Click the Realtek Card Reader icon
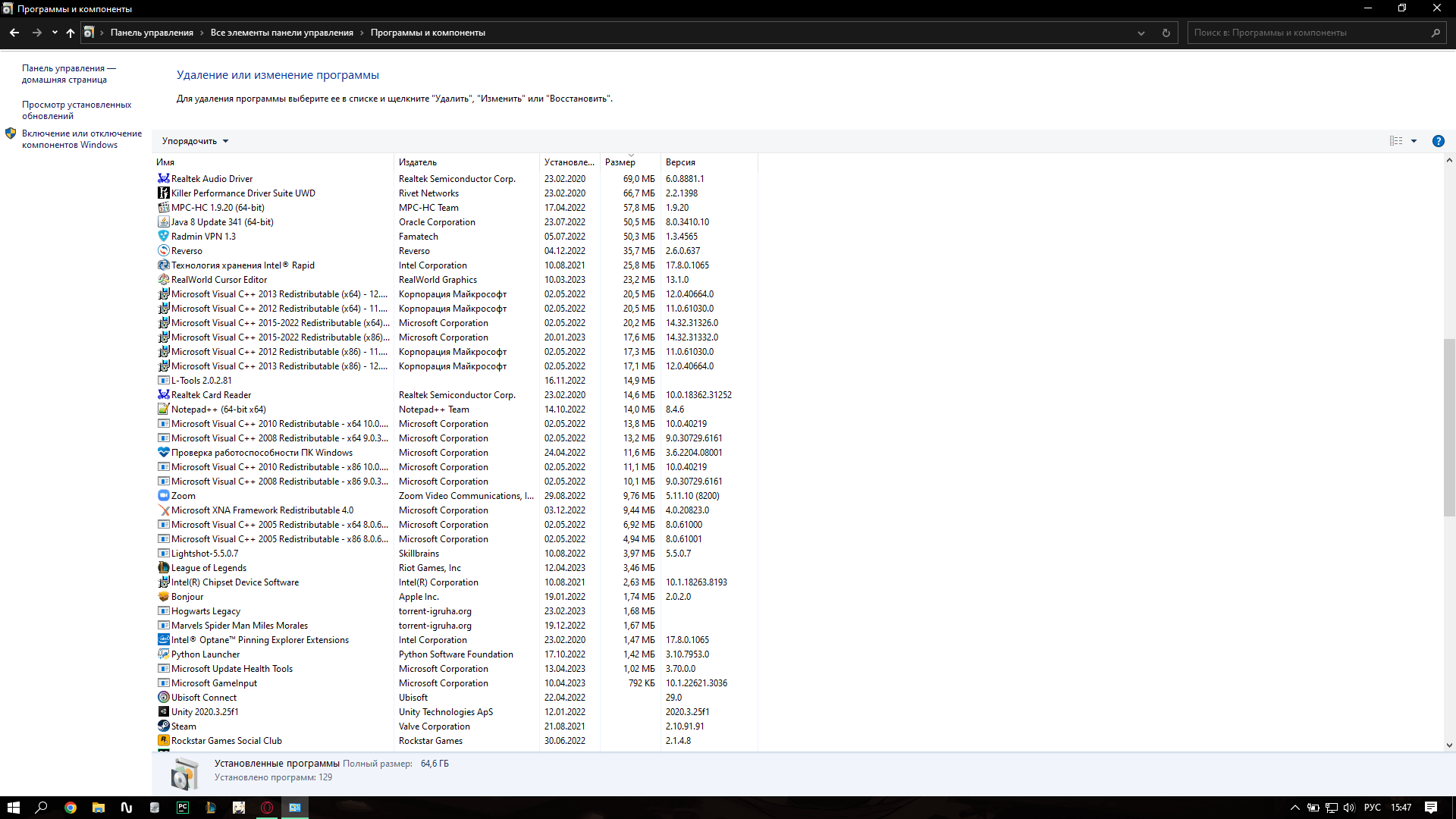The image size is (1456, 819). coord(163,394)
